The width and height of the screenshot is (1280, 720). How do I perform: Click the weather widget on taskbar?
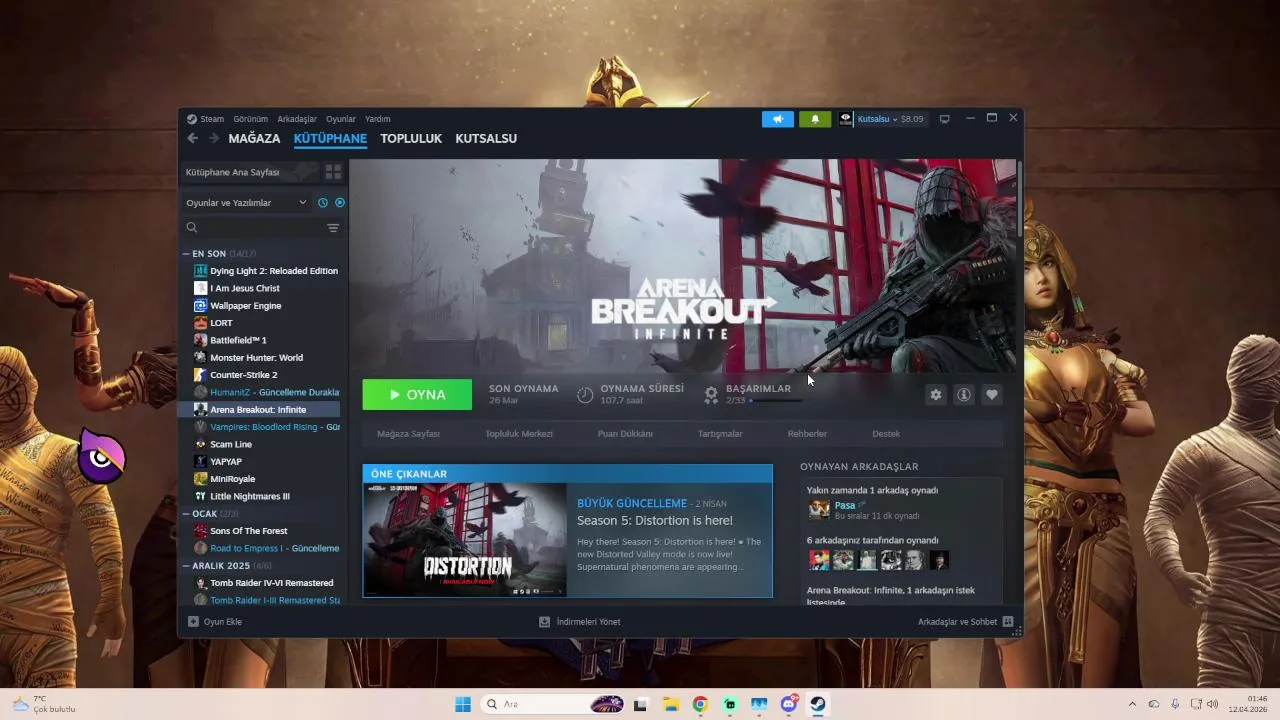pyautogui.click(x=45, y=704)
